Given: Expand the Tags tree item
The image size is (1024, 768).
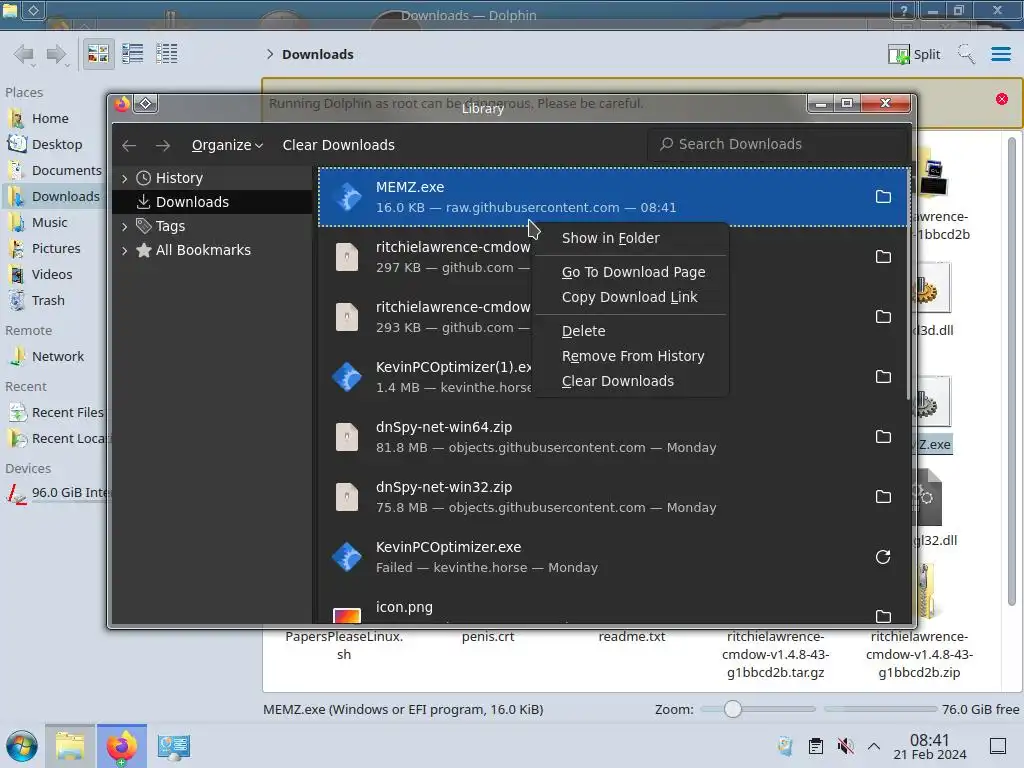Looking at the screenshot, I should pyautogui.click(x=125, y=226).
